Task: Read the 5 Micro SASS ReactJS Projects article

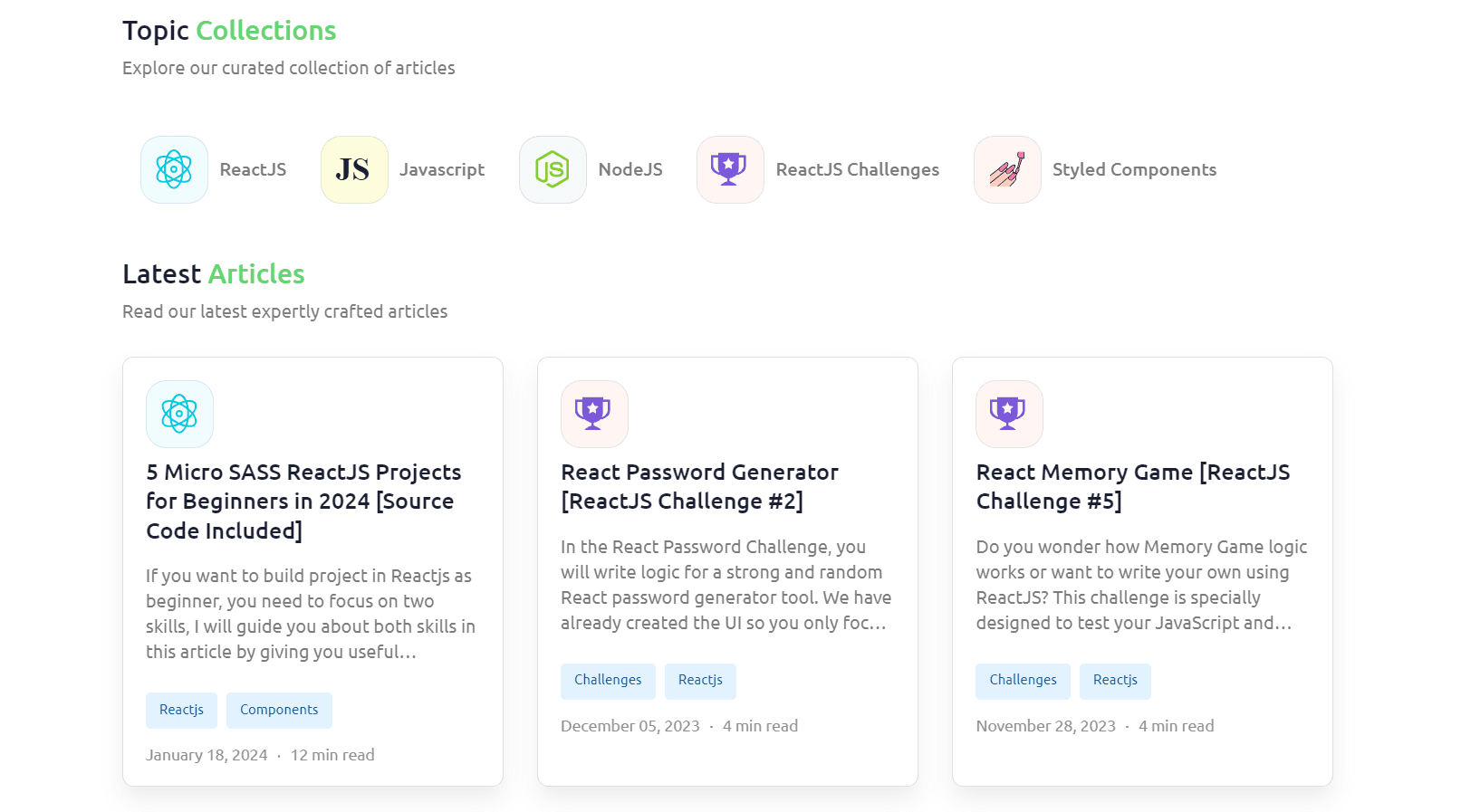Action: (303, 502)
